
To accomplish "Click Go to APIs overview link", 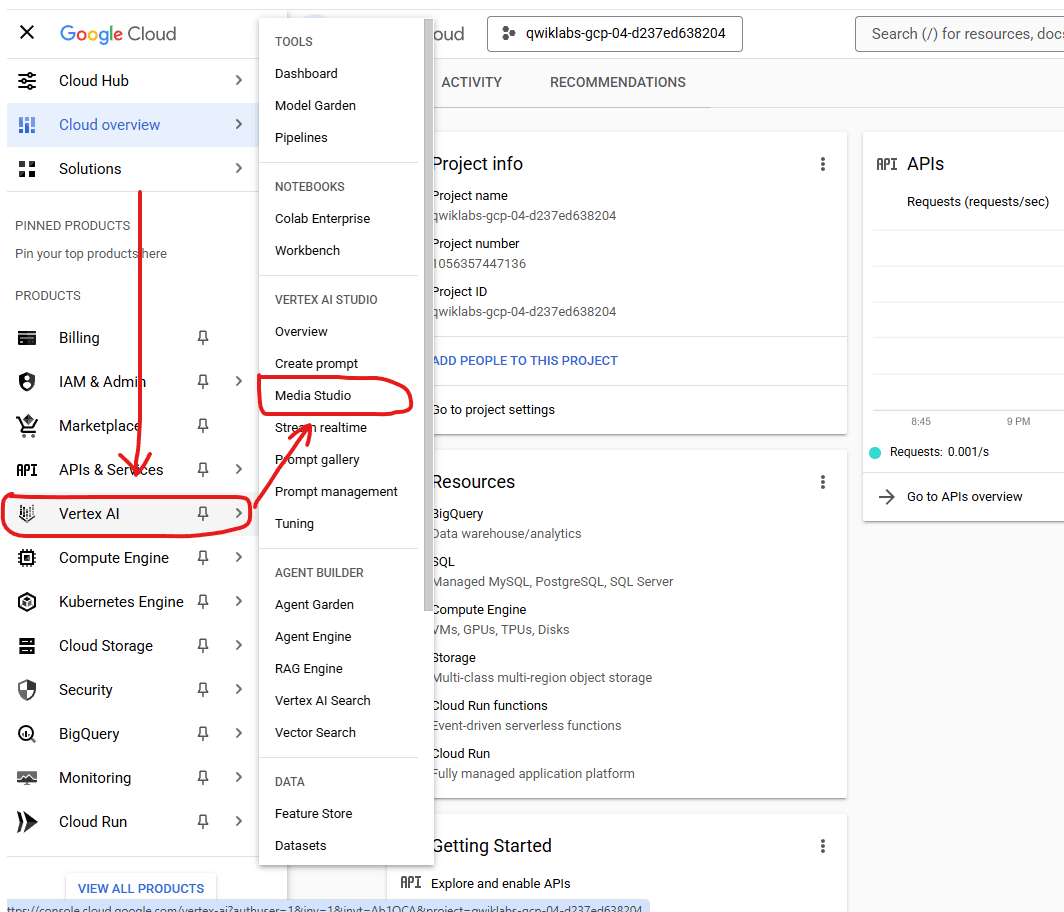I will (964, 497).
